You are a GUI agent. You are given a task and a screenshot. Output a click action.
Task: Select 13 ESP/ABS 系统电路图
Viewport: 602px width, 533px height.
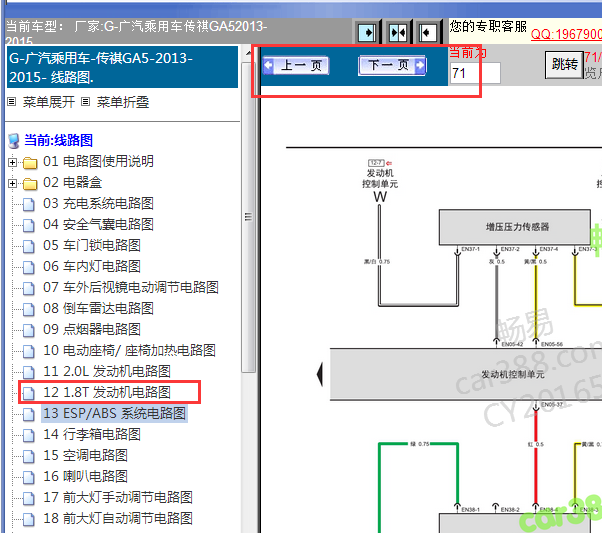coord(114,414)
